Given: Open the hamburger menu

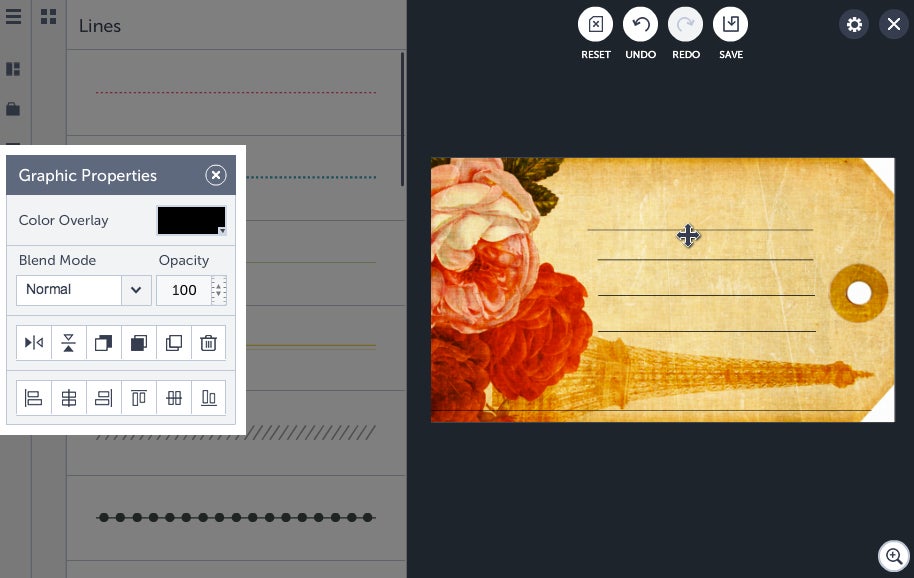Looking at the screenshot, I should (x=13, y=16).
